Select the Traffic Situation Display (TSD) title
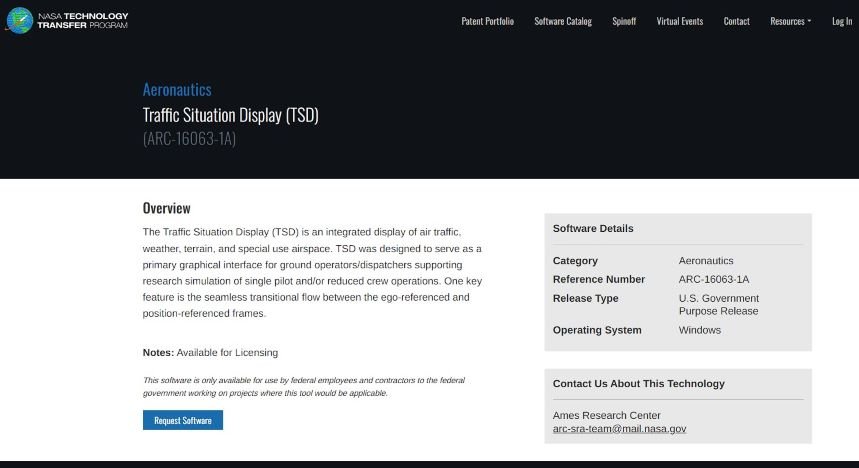 point(231,115)
